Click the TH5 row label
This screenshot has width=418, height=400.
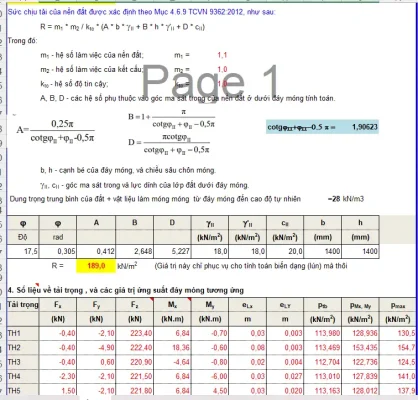click(x=23, y=390)
